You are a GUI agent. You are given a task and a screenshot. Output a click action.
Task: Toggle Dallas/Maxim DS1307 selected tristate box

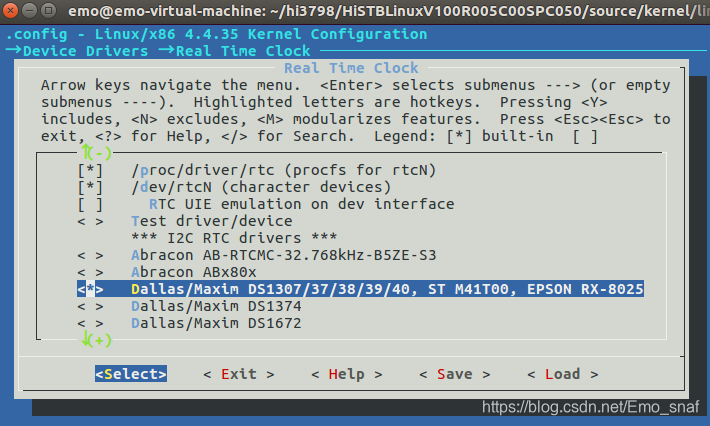point(90,289)
